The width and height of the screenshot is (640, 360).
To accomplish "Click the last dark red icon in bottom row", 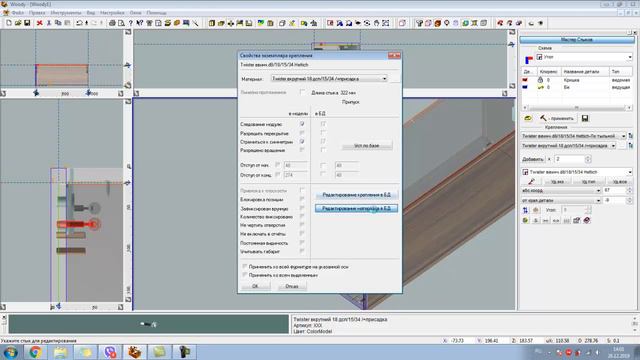I will tap(587, 220).
